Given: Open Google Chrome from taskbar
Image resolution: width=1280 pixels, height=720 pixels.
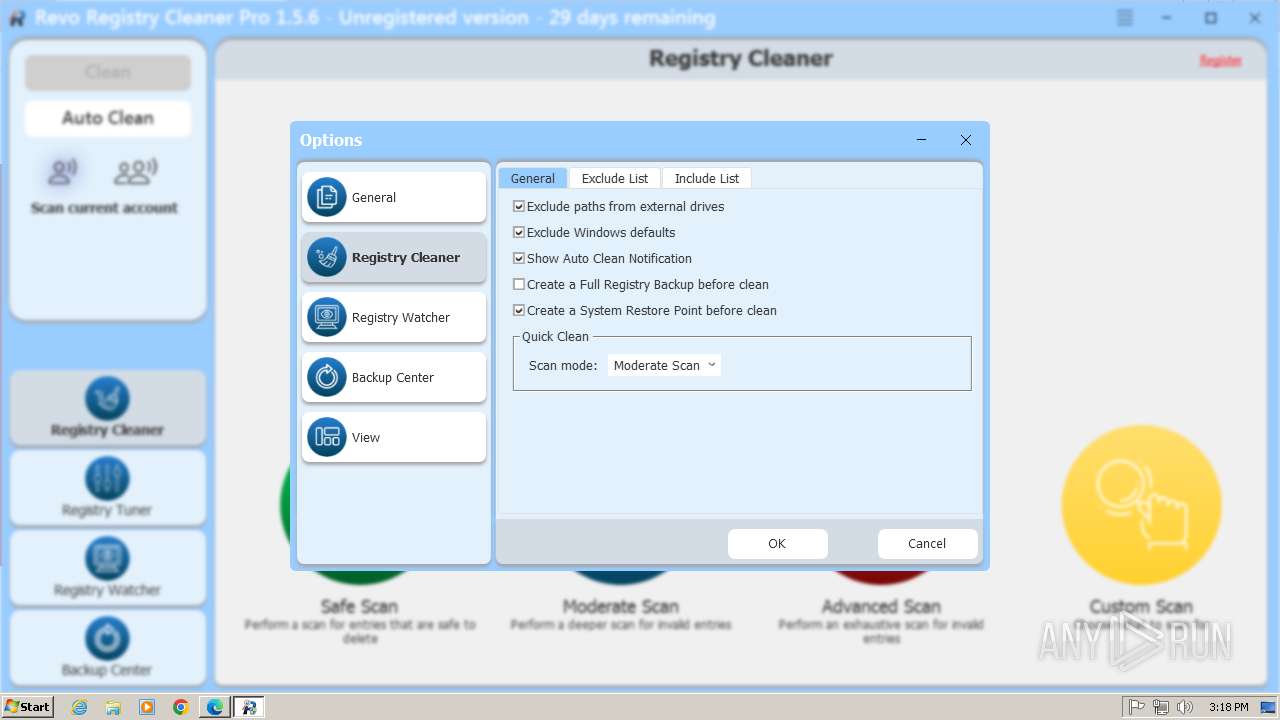Looking at the screenshot, I should 181,707.
